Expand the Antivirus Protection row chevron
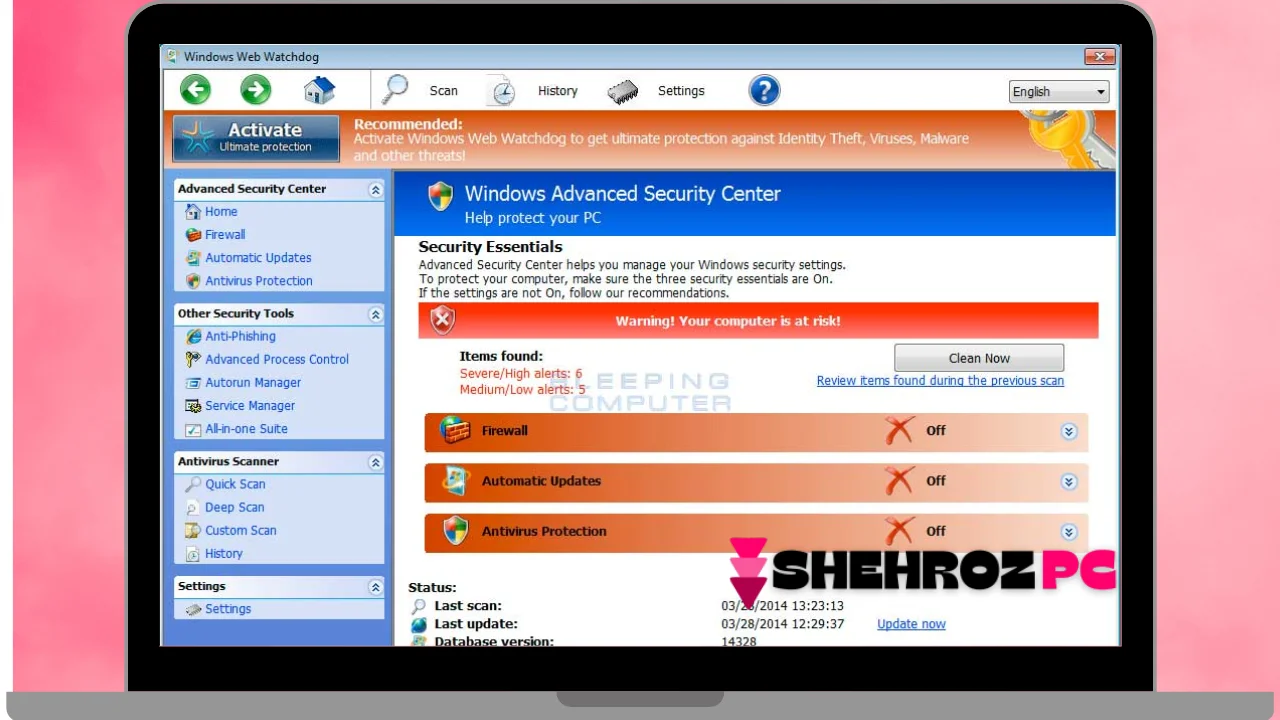1280x720 pixels. point(1069,532)
